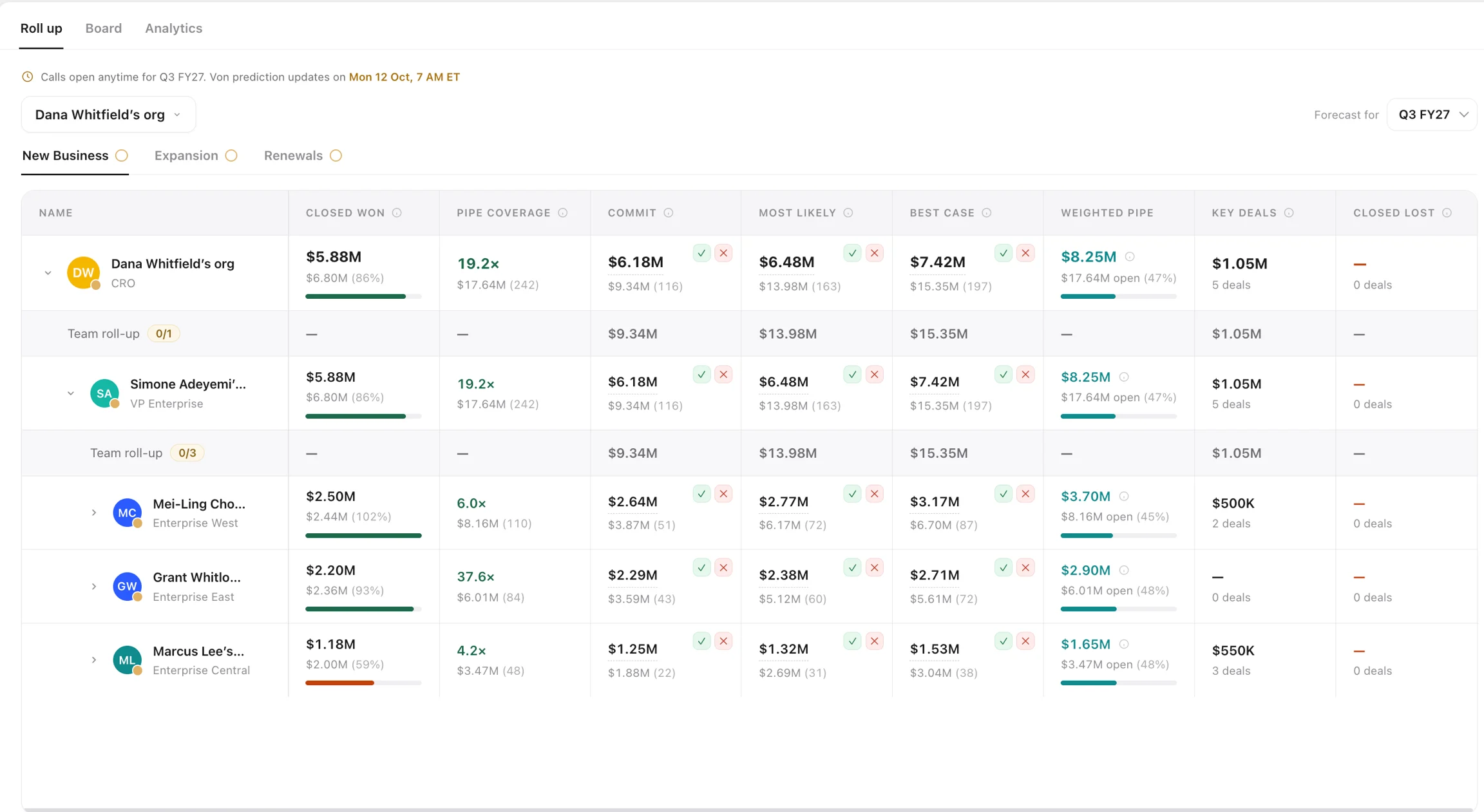Image resolution: width=1484 pixels, height=812 pixels.
Task: Collapse Dana Whitfield's org row
Action: click(48, 273)
